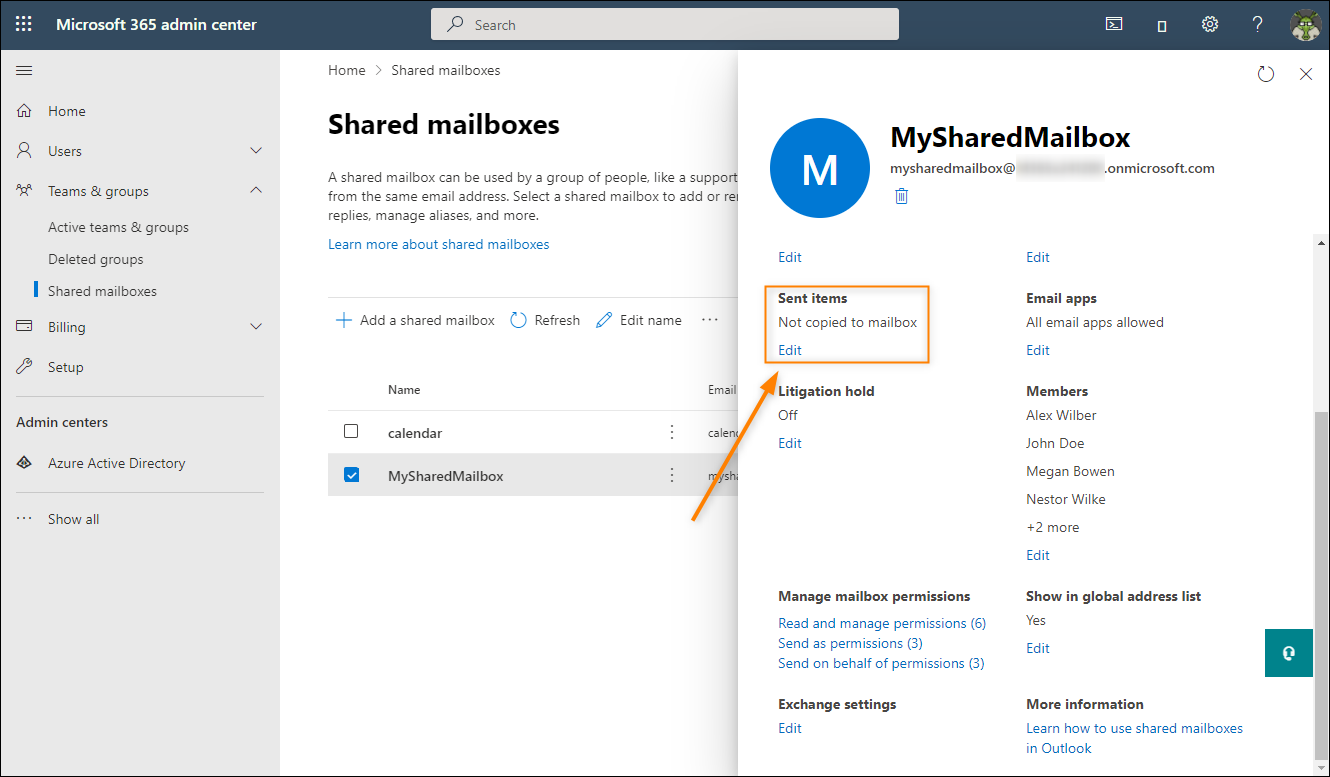This screenshot has height=777, width=1330.
Task: Open Send on behalf of permissions (3)
Action: point(881,663)
